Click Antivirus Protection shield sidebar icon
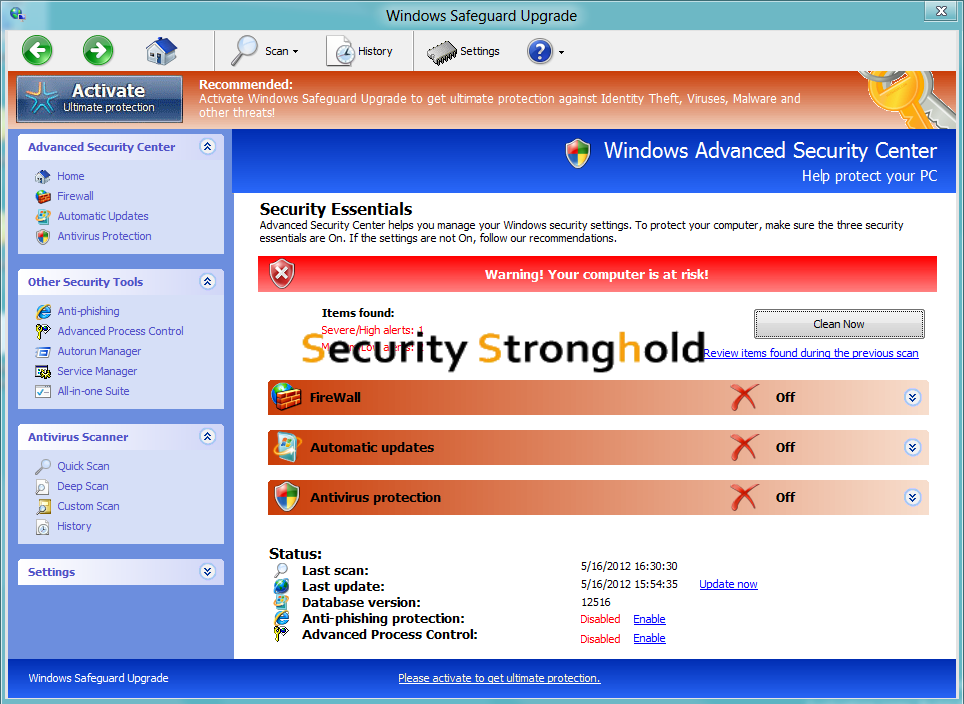 43,237
